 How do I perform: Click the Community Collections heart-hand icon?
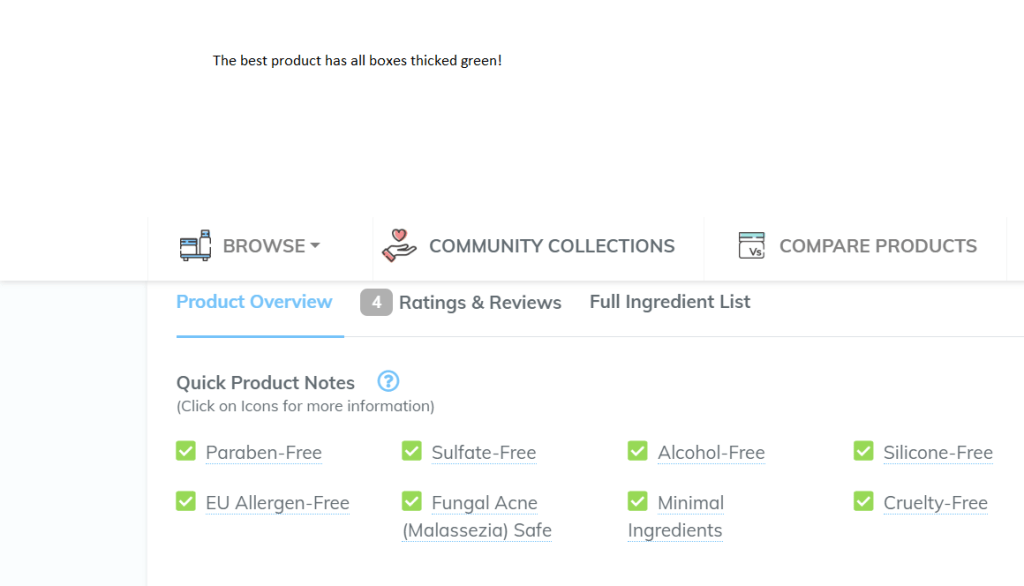pyautogui.click(x=399, y=245)
